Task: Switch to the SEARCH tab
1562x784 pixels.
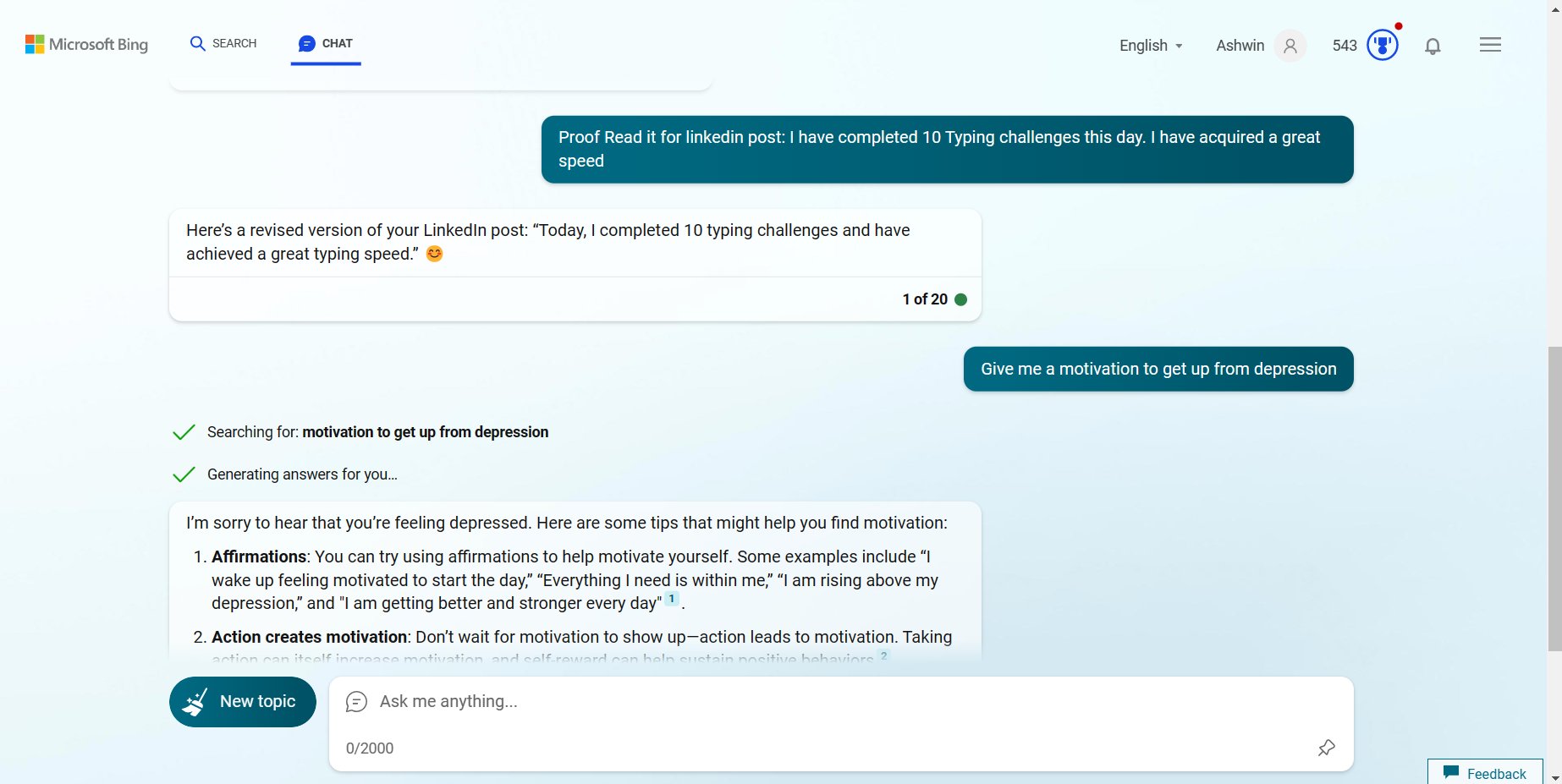Action: pos(223,43)
